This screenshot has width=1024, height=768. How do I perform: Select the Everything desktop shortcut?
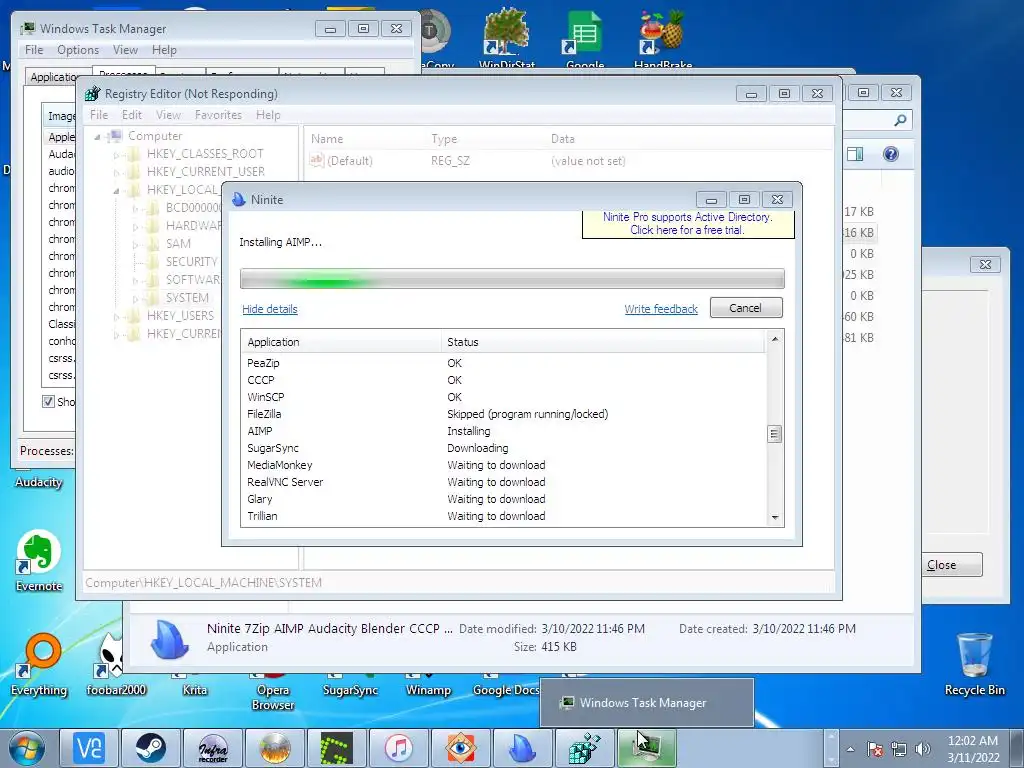coord(39,665)
